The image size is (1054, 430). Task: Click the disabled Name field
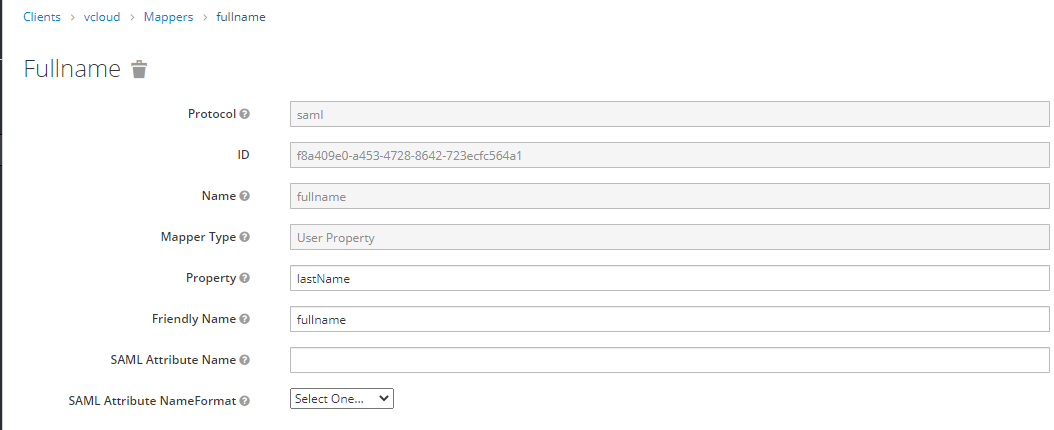tap(669, 196)
